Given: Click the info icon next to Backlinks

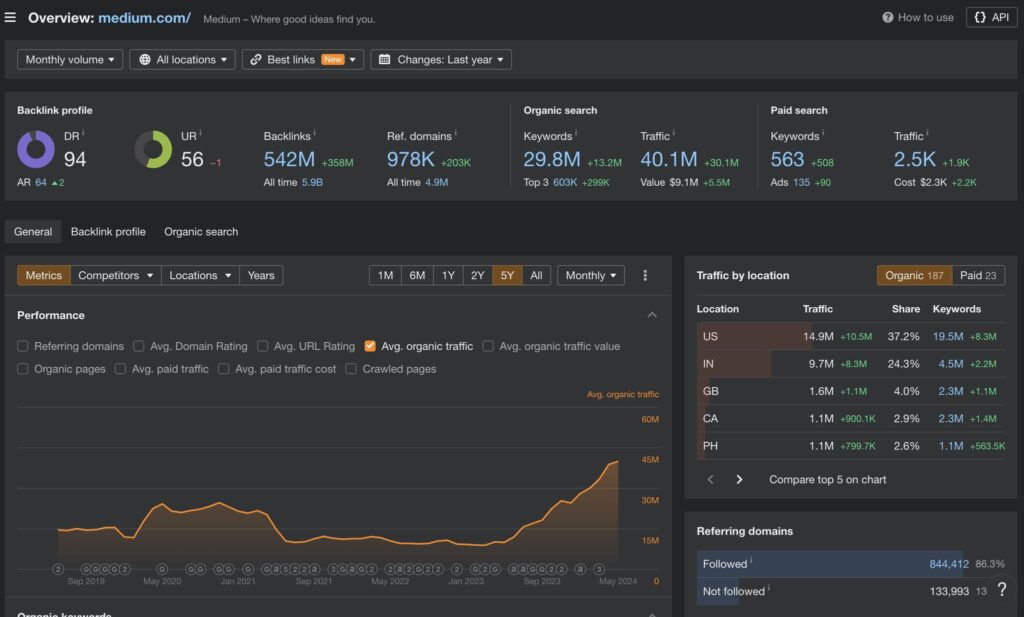Looking at the screenshot, I should tap(314, 133).
